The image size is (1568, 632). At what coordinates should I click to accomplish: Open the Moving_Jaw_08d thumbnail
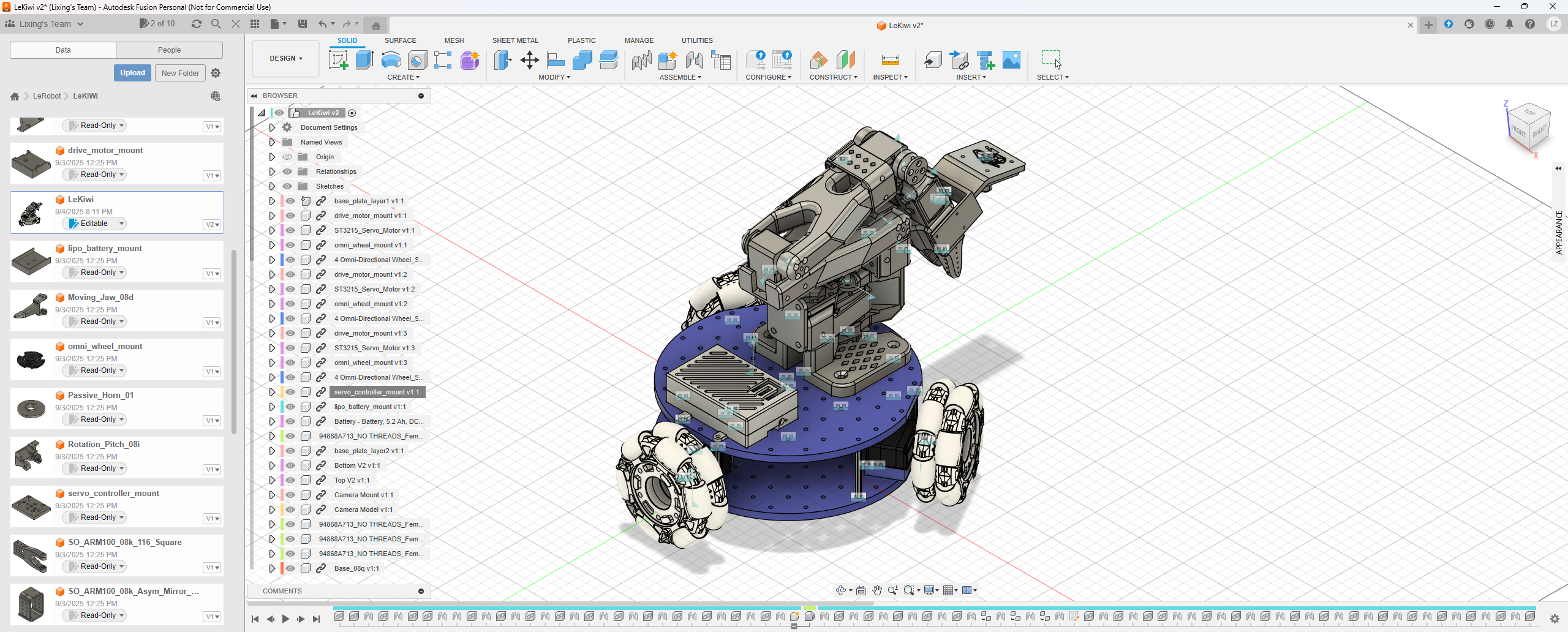pos(31,307)
